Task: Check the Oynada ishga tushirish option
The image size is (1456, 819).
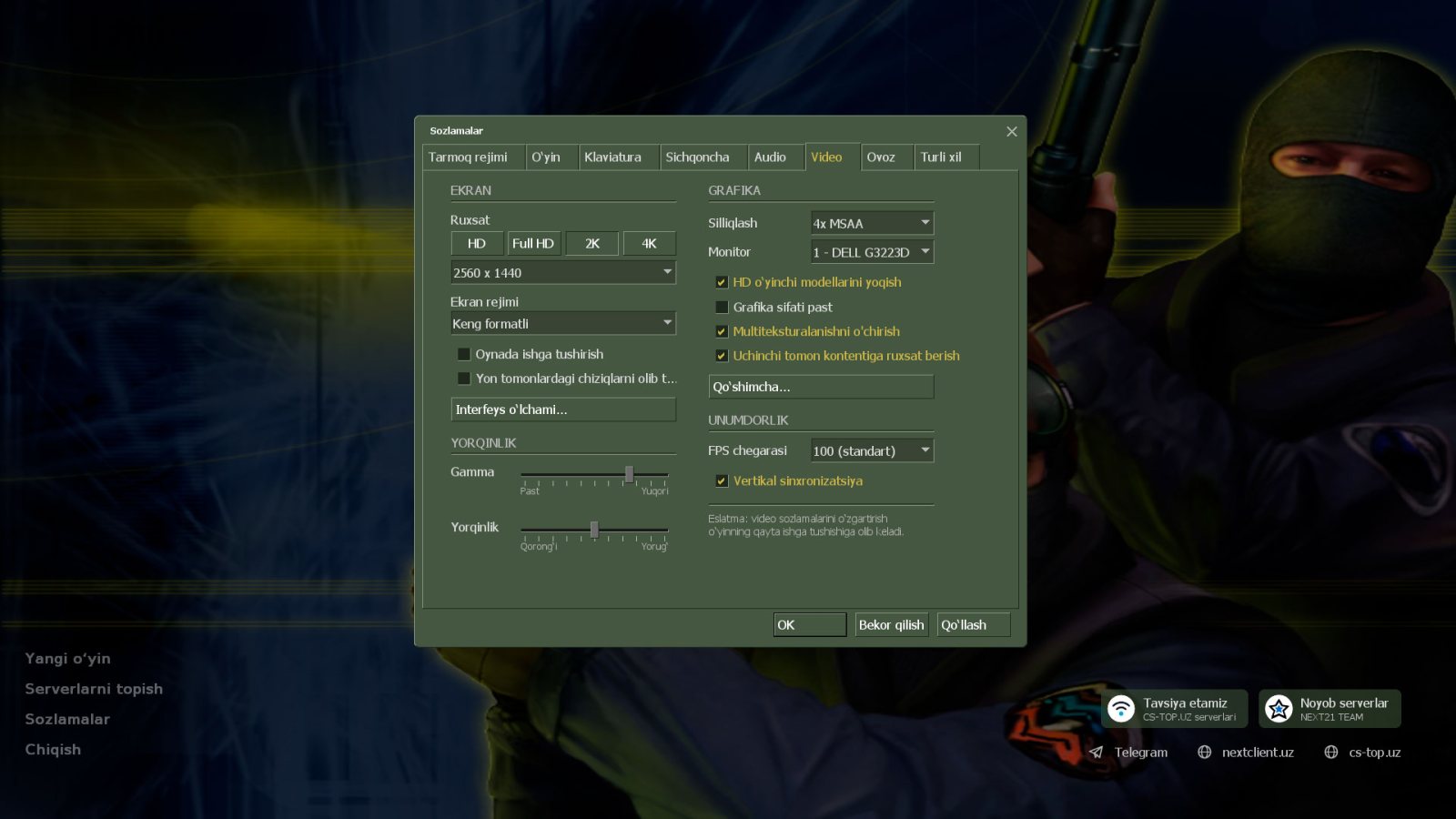Action: coord(463,354)
